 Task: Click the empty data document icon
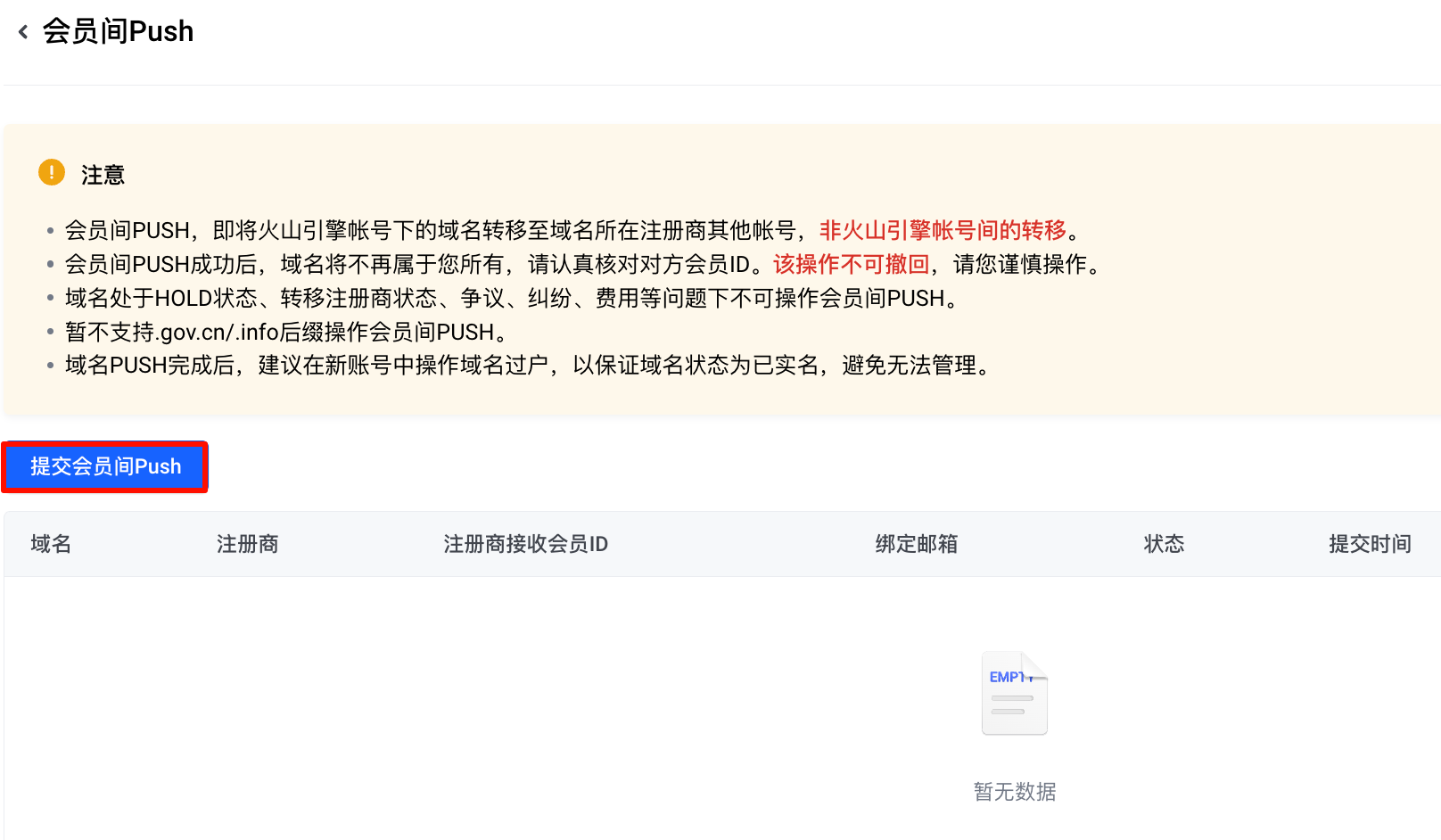[1014, 693]
